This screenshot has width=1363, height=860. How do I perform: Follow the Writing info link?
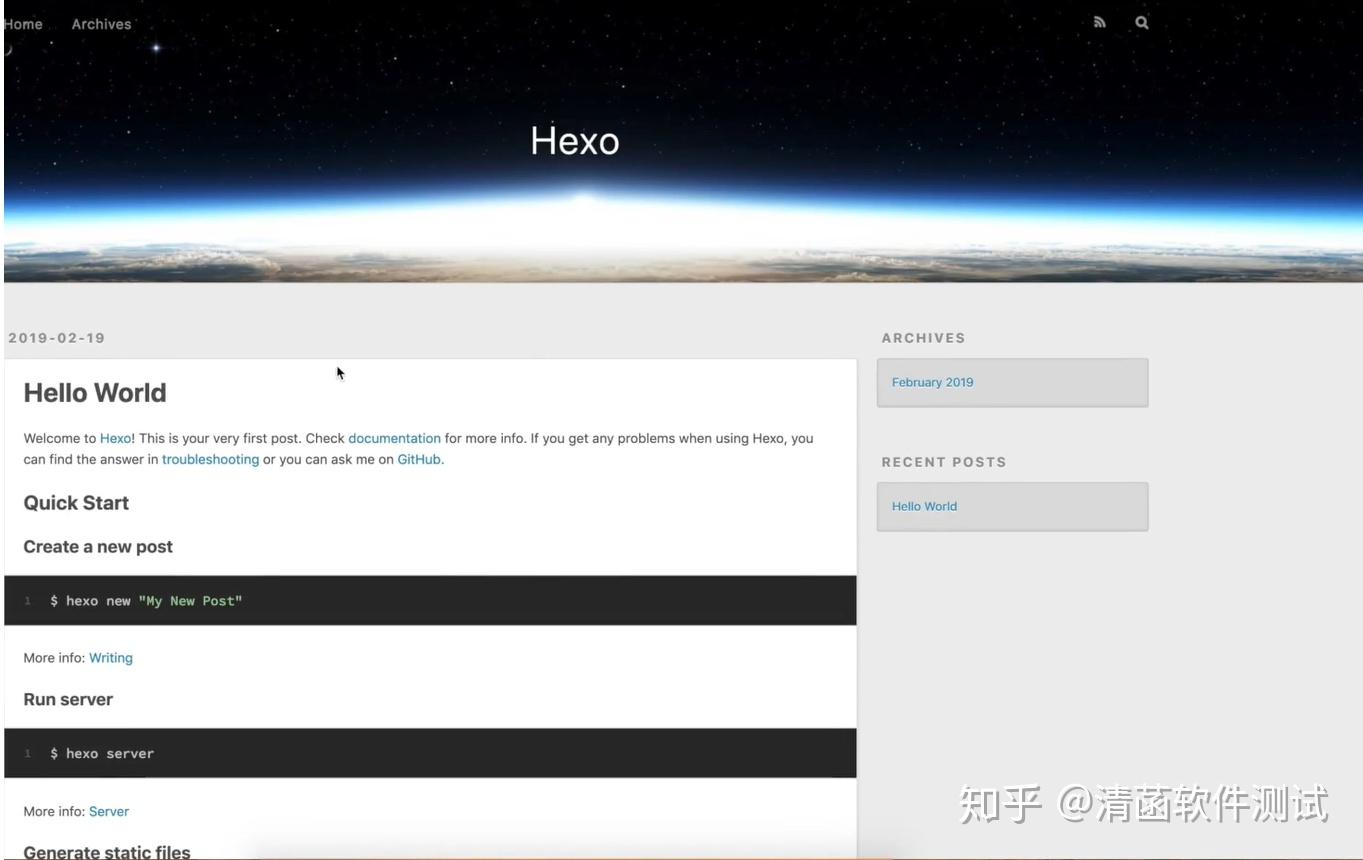point(110,657)
